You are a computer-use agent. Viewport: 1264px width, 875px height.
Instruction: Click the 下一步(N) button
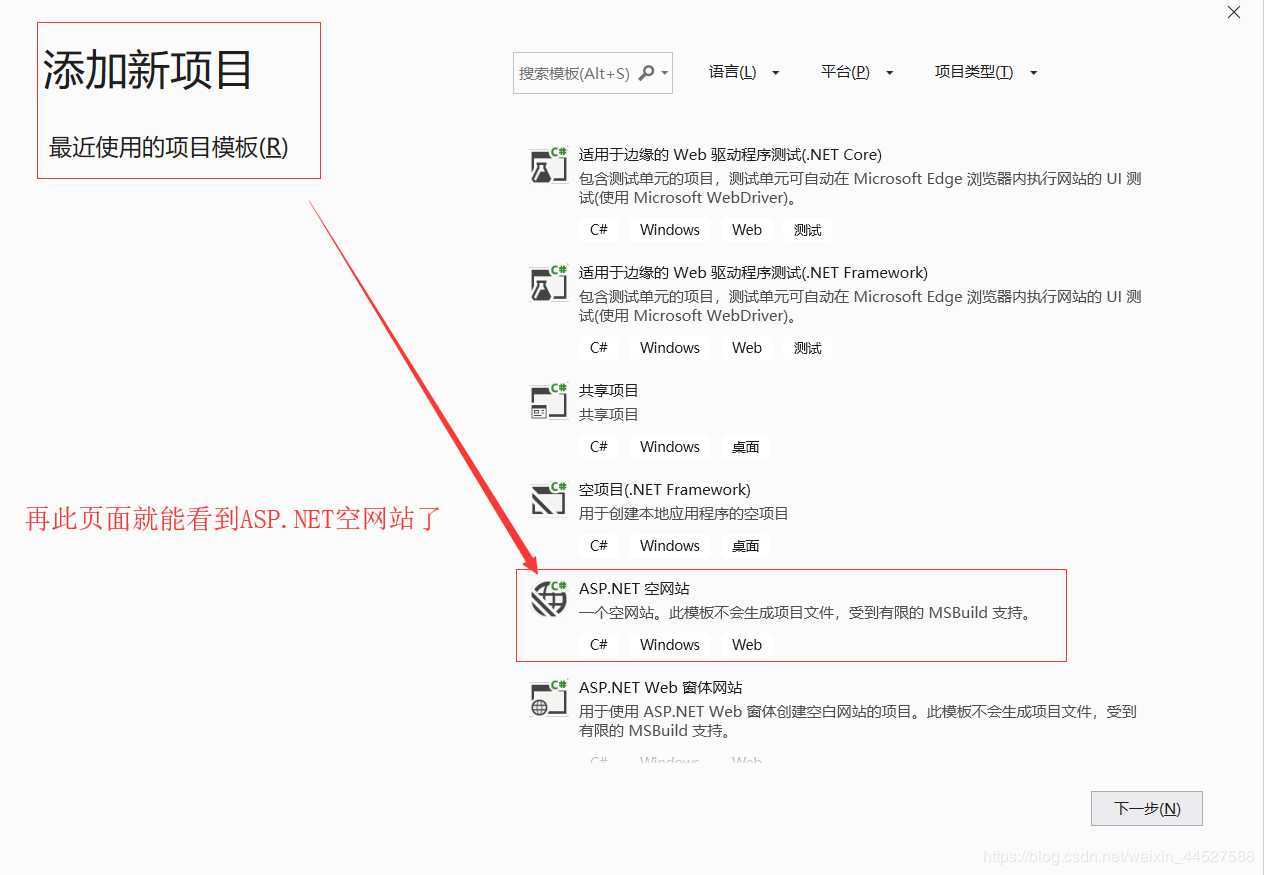click(x=1147, y=808)
